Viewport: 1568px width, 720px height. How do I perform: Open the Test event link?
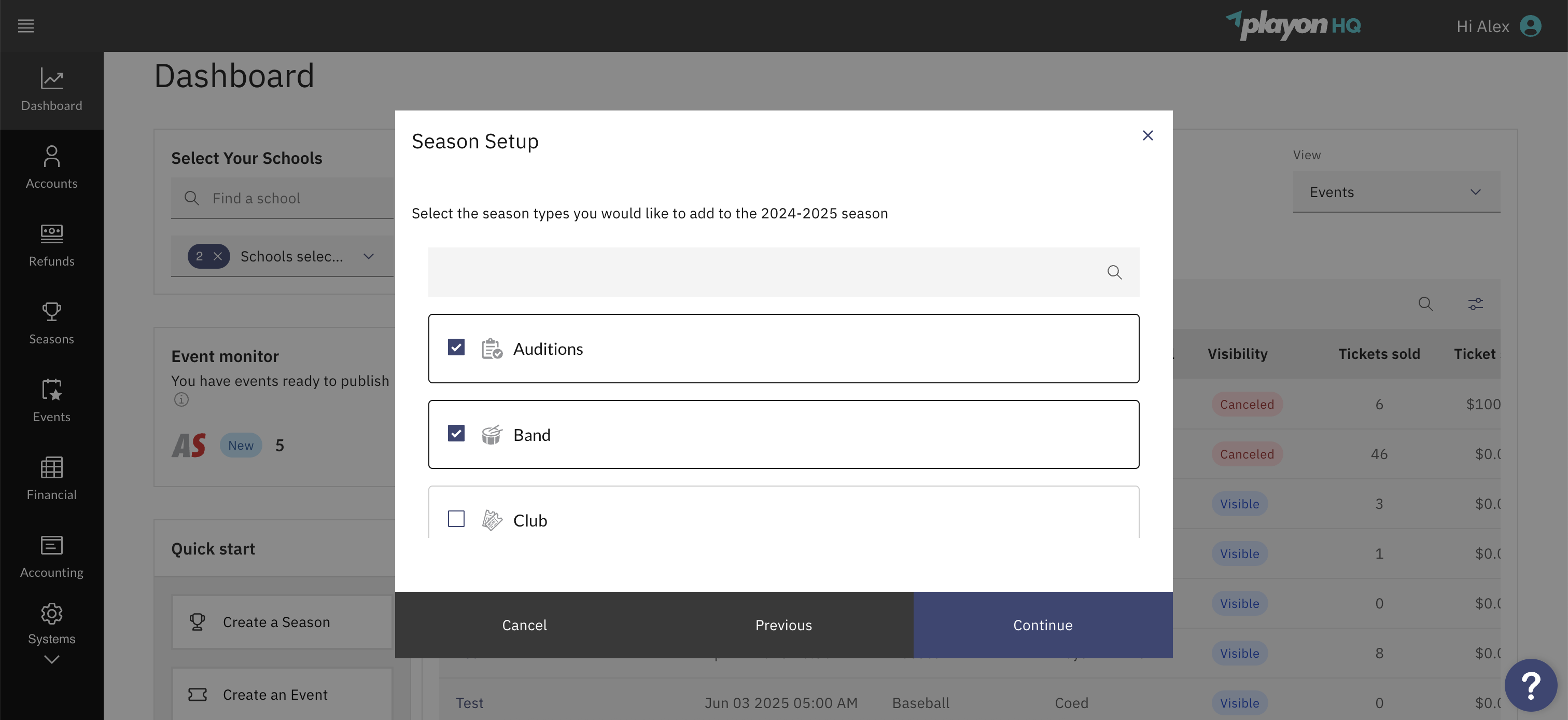click(x=469, y=703)
